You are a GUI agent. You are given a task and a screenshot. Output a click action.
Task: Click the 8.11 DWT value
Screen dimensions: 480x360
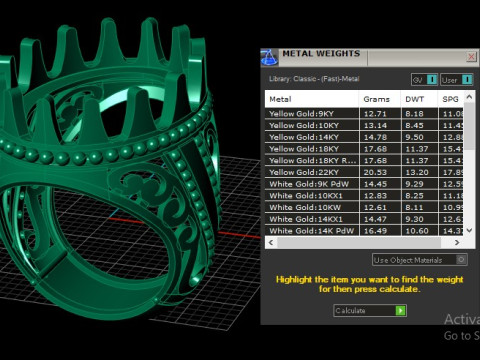pyautogui.click(x=414, y=207)
